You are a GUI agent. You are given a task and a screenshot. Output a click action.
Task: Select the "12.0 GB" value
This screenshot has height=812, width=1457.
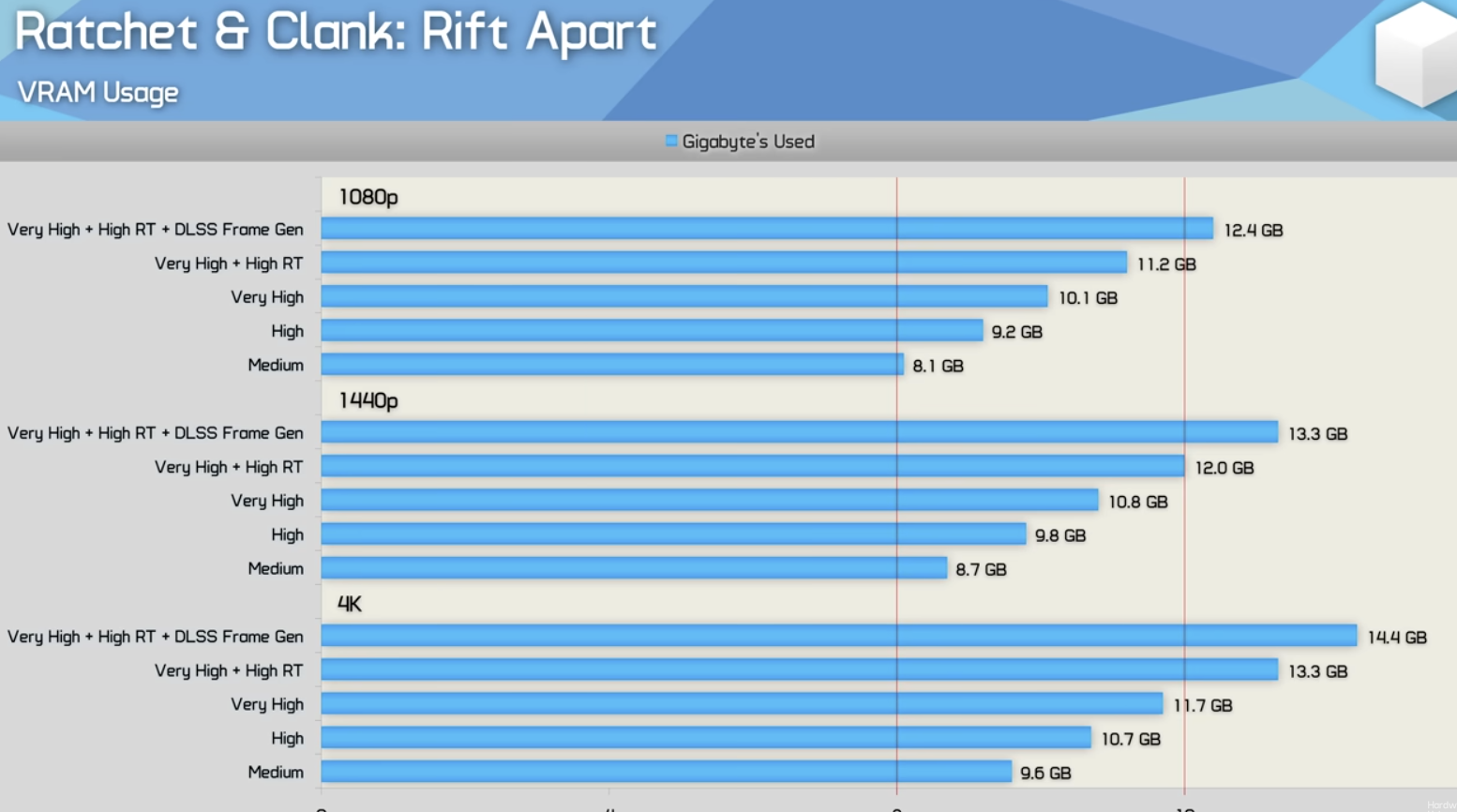click(1224, 468)
